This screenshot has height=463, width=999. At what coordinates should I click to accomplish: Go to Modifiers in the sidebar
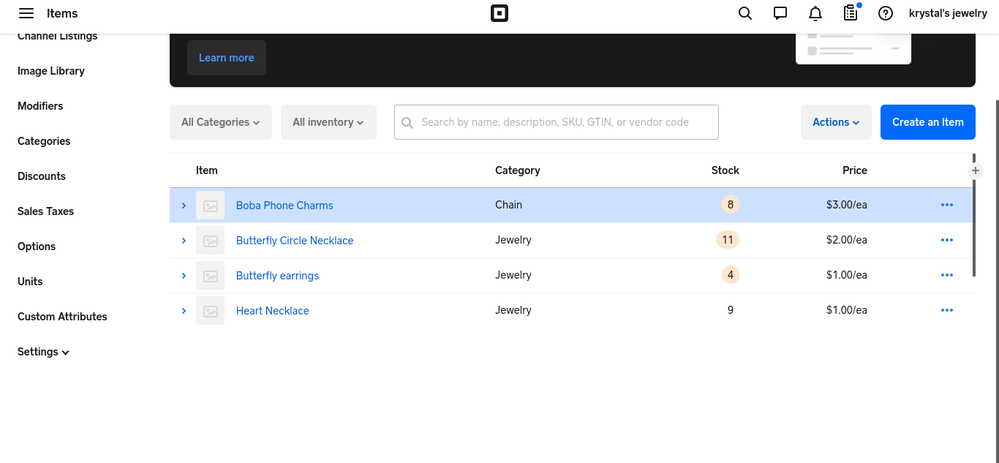click(40, 106)
